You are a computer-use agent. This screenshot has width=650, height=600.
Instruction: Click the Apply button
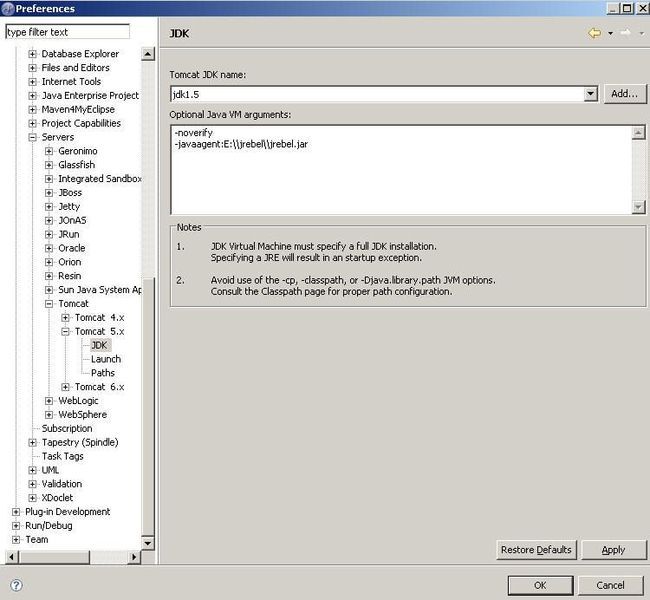pyautogui.click(x=613, y=550)
